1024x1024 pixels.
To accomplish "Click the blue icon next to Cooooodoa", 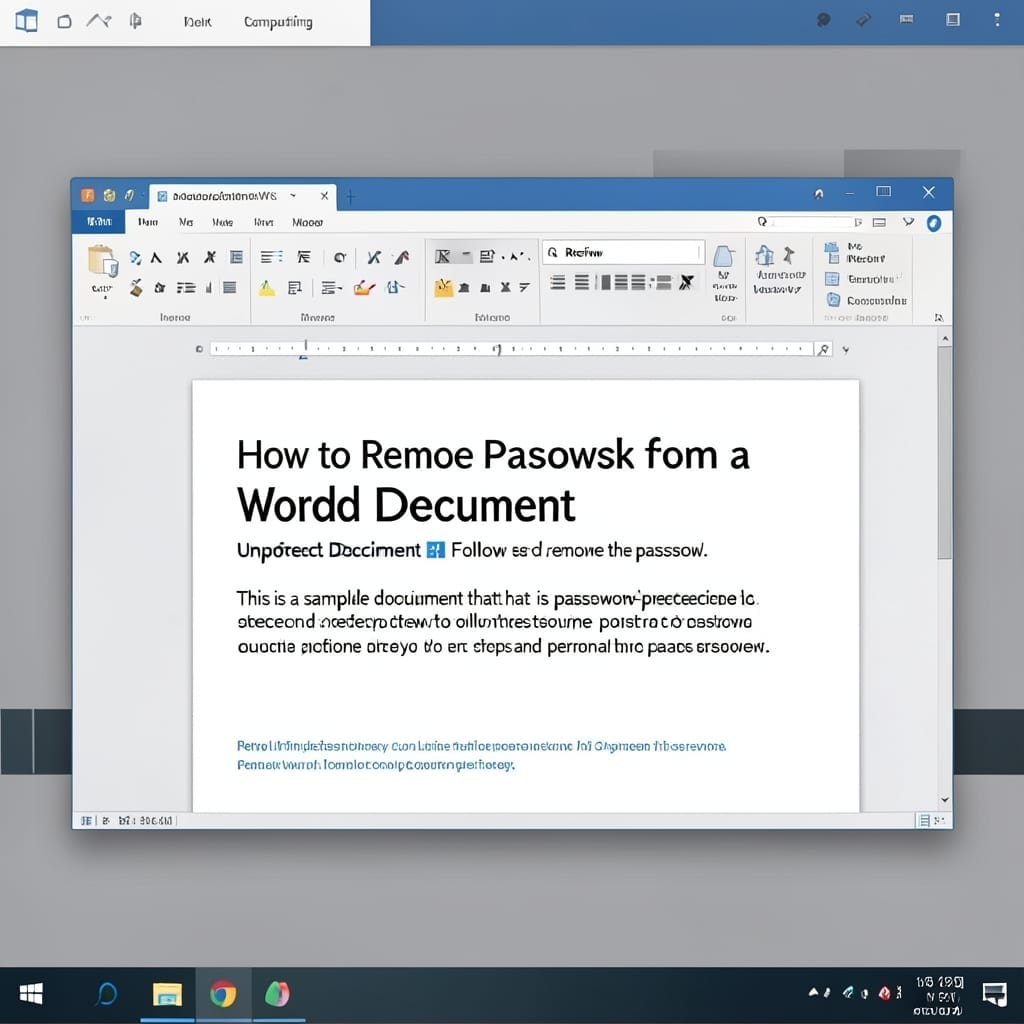I will pyautogui.click(x=833, y=300).
